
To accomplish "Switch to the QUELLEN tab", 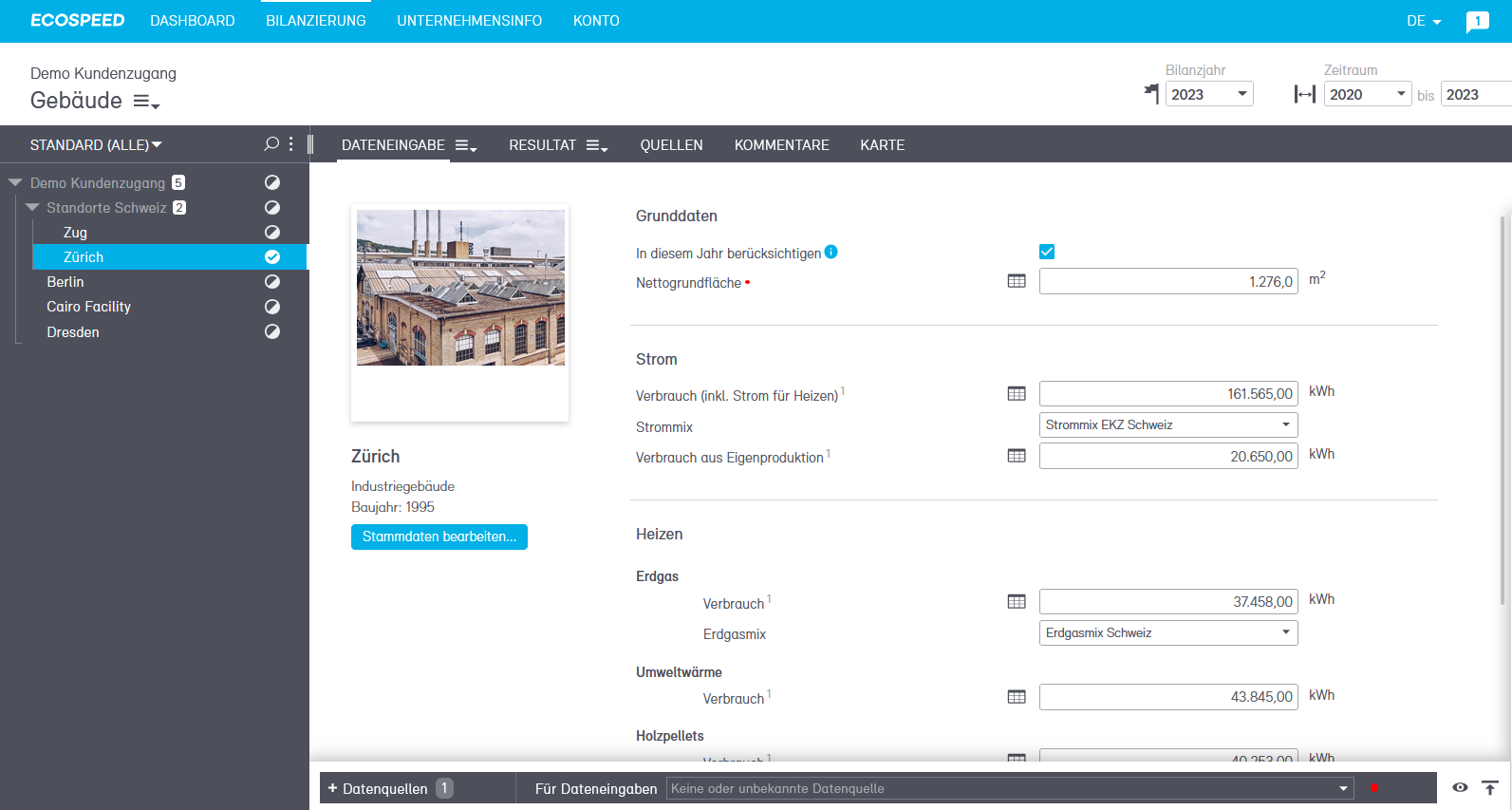I will [x=671, y=145].
